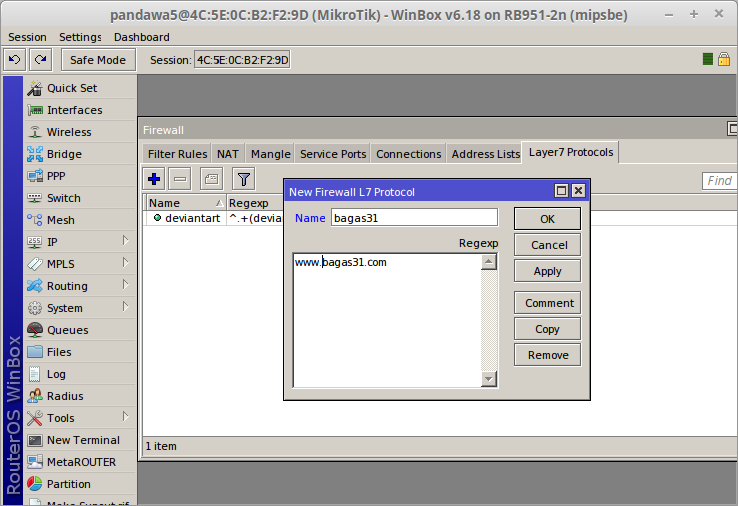Click Regexp scrollbar up arrow
The height and width of the screenshot is (506, 738).
coord(489,262)
